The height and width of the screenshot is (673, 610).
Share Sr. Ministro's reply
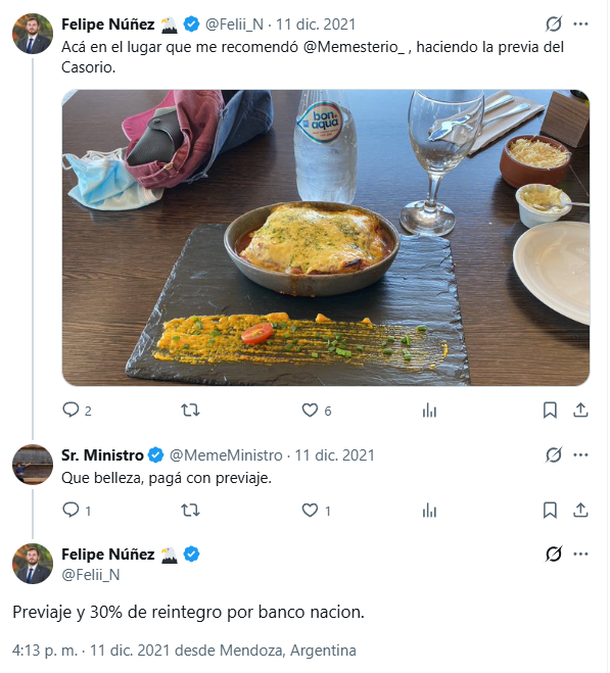tap(581, 510)
